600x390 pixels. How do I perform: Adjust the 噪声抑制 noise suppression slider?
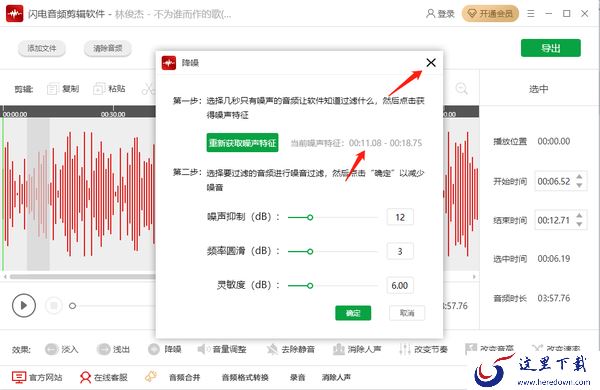tap(310, 217)
